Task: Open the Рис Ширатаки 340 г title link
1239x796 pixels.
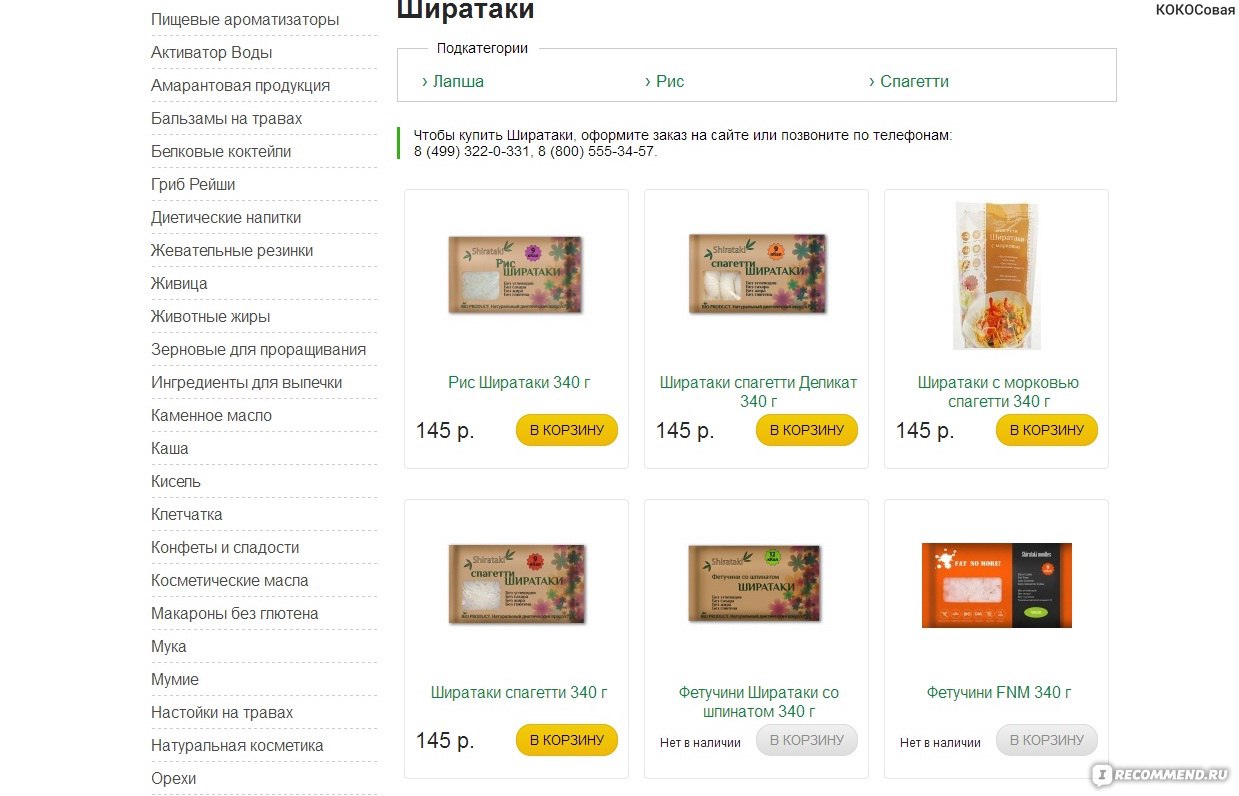Action: coord(519,382)
